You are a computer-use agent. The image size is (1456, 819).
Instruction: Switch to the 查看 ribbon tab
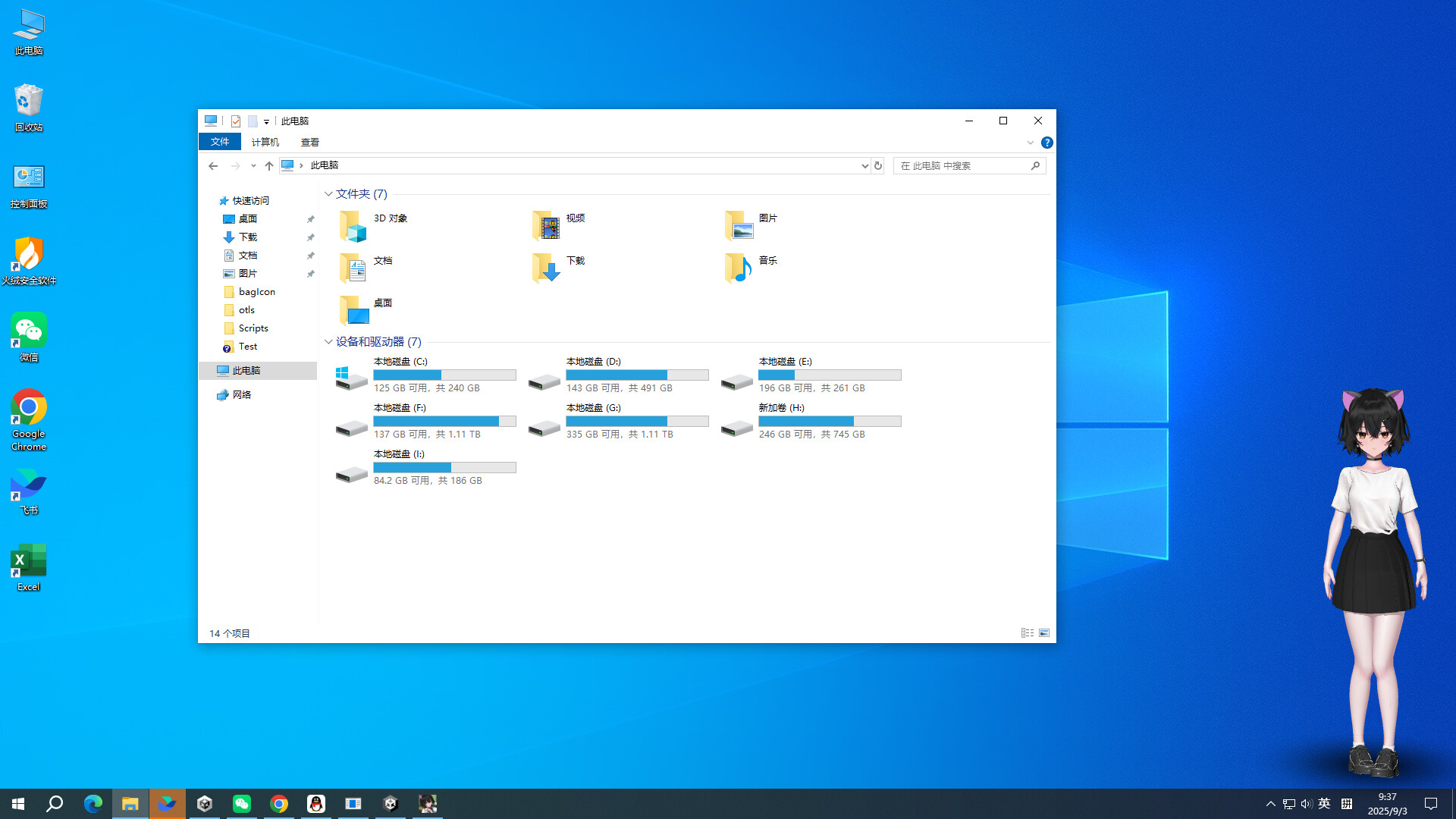(310, 142)
